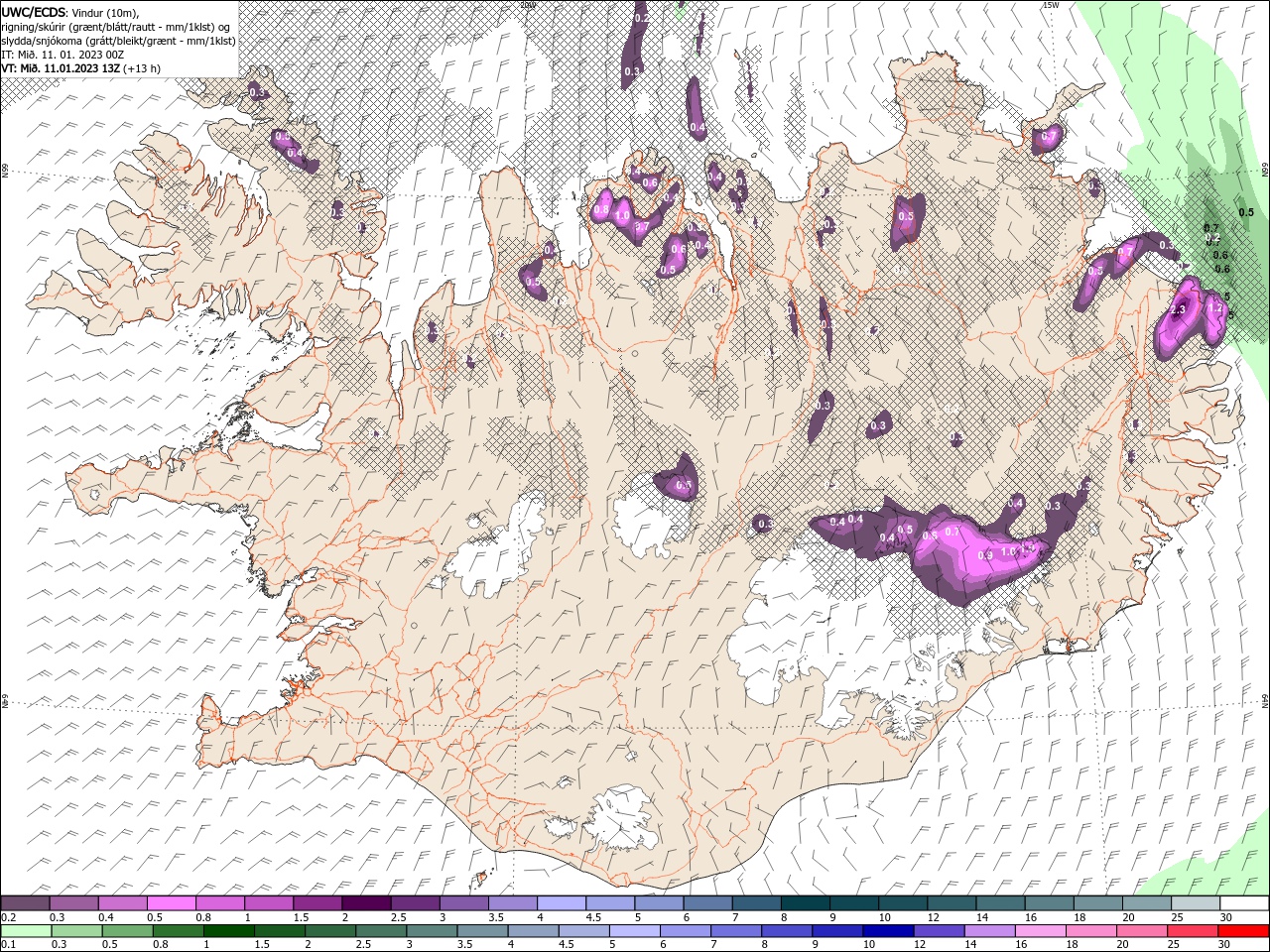Click the '0.2' label in upper legend row

click(x=9, y=917)
